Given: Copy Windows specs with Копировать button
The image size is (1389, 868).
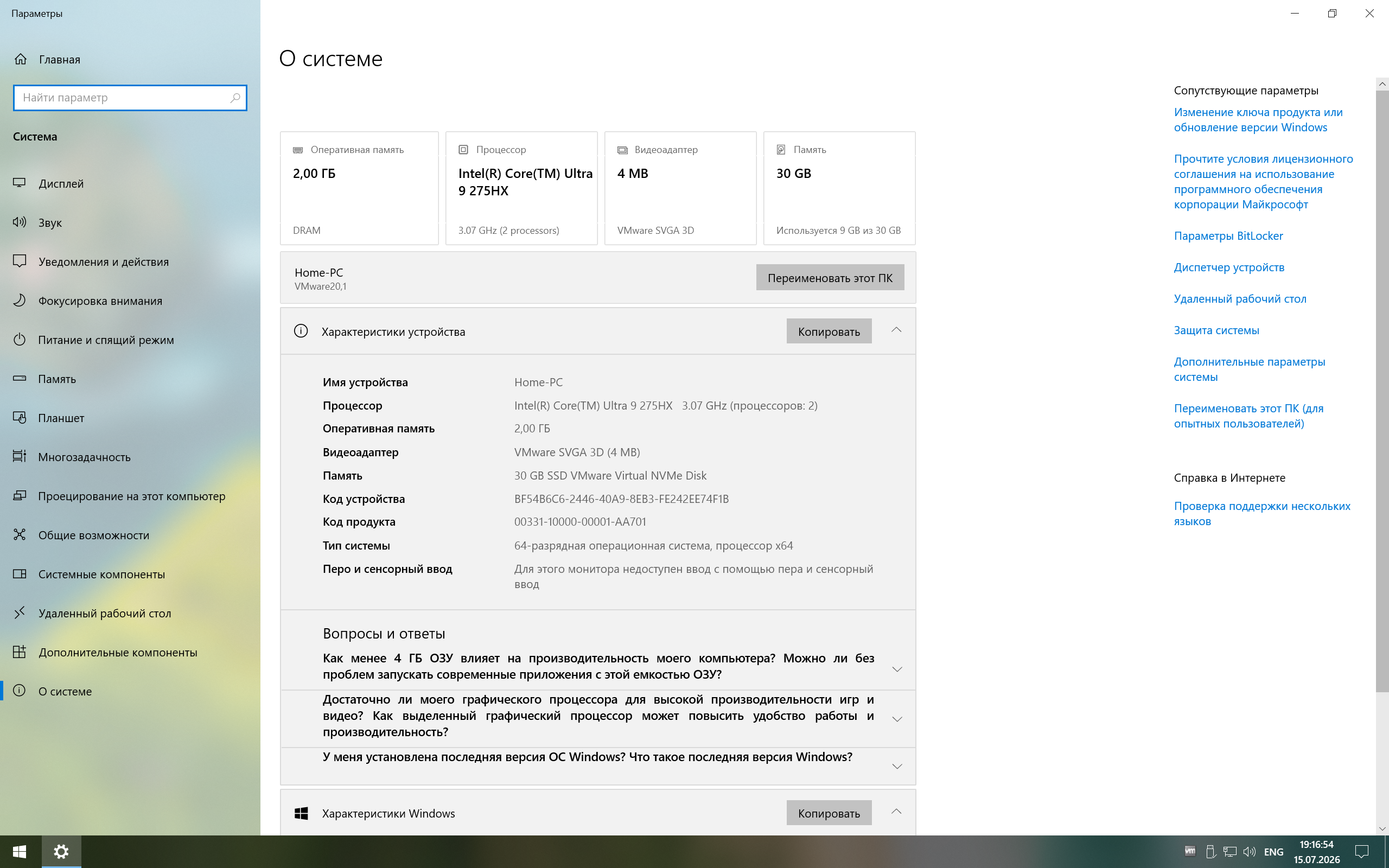Looking at the screenshot, I should 829,813.
